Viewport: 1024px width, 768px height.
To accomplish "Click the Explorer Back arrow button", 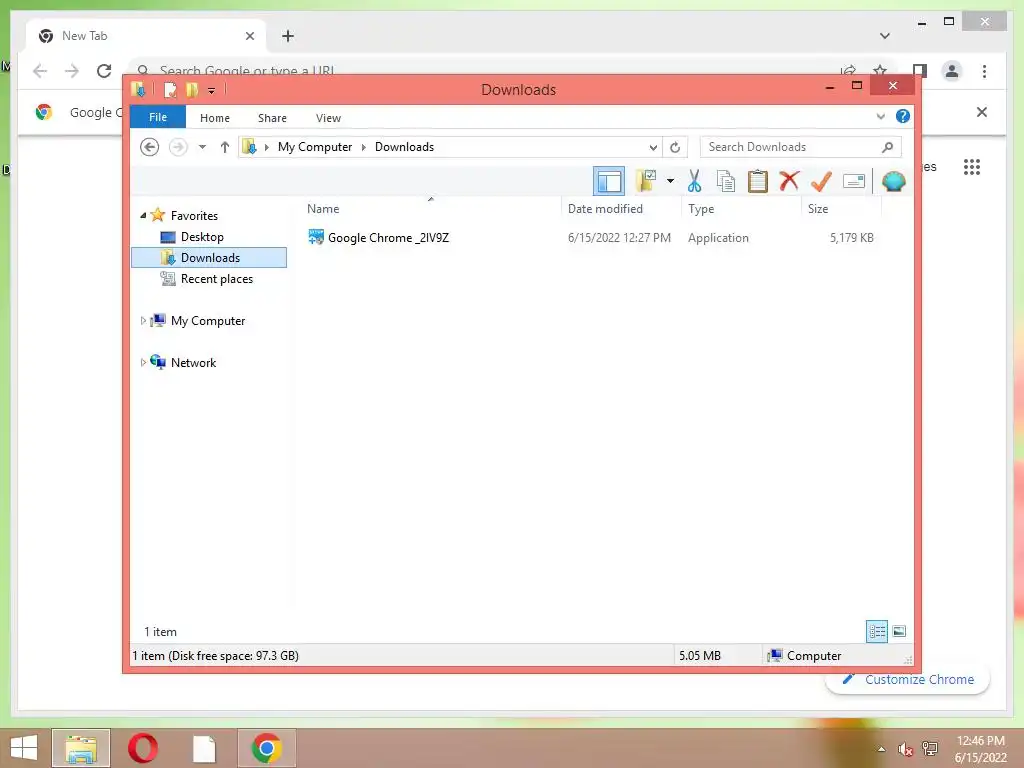I will tap(150, 147).
